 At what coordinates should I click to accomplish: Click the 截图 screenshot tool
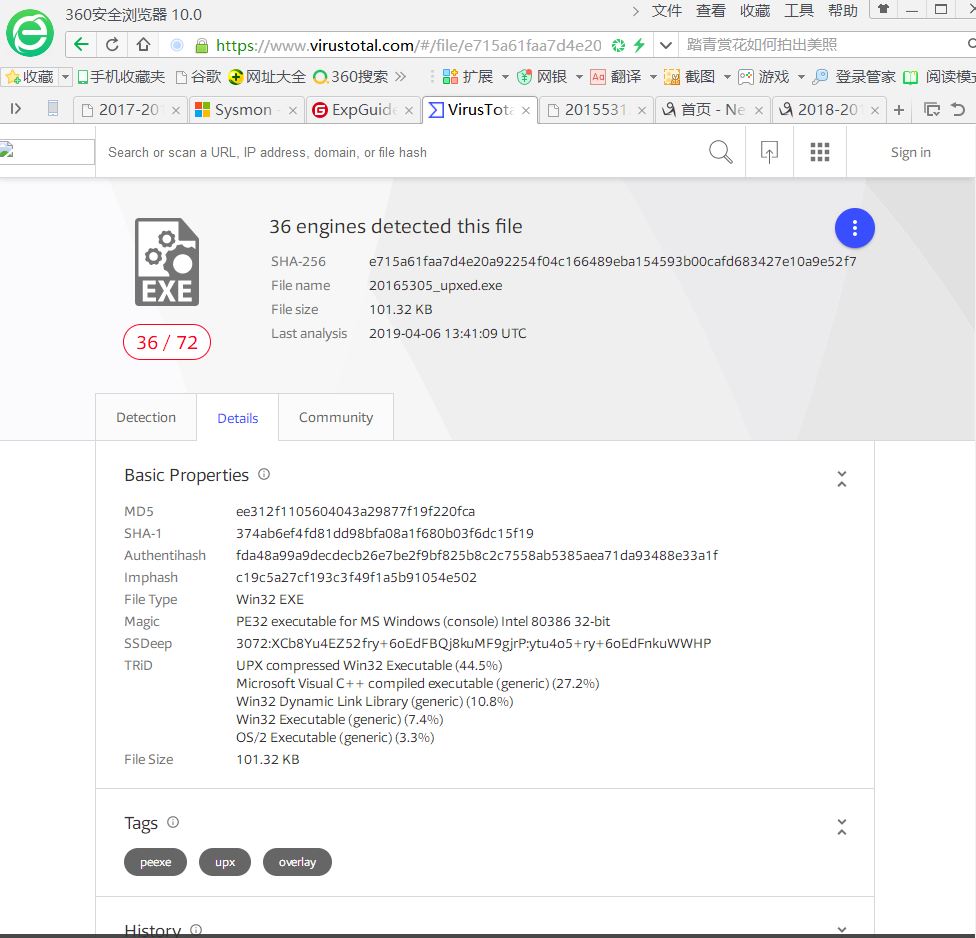[690, 77]
